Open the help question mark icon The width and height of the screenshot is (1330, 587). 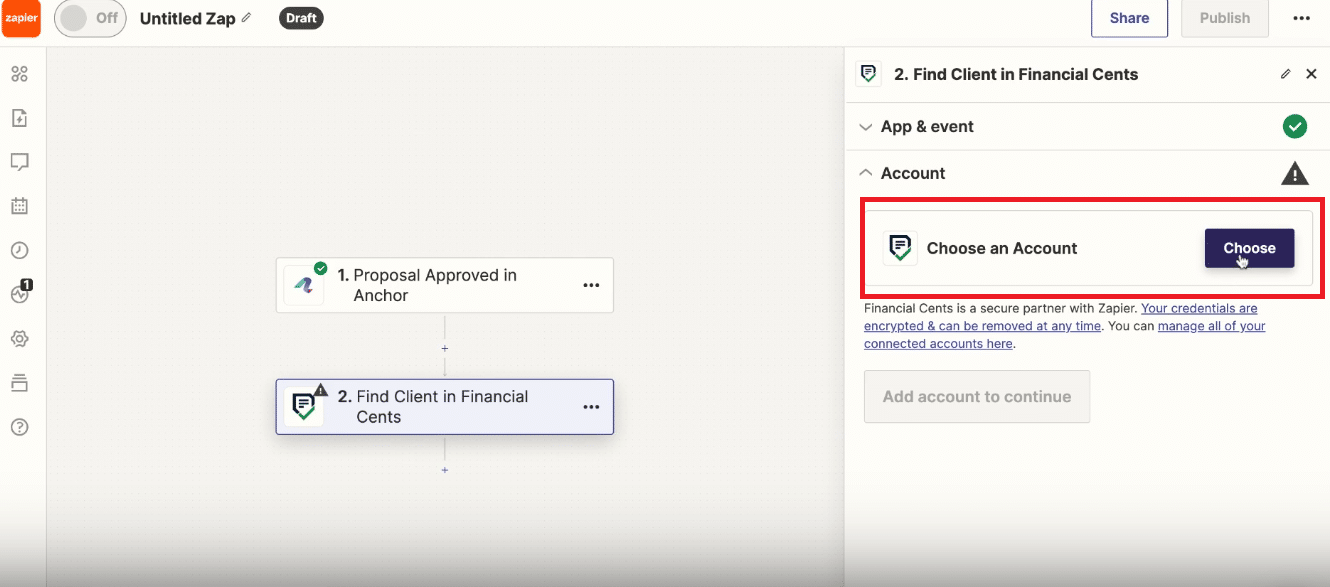point(19,427)
